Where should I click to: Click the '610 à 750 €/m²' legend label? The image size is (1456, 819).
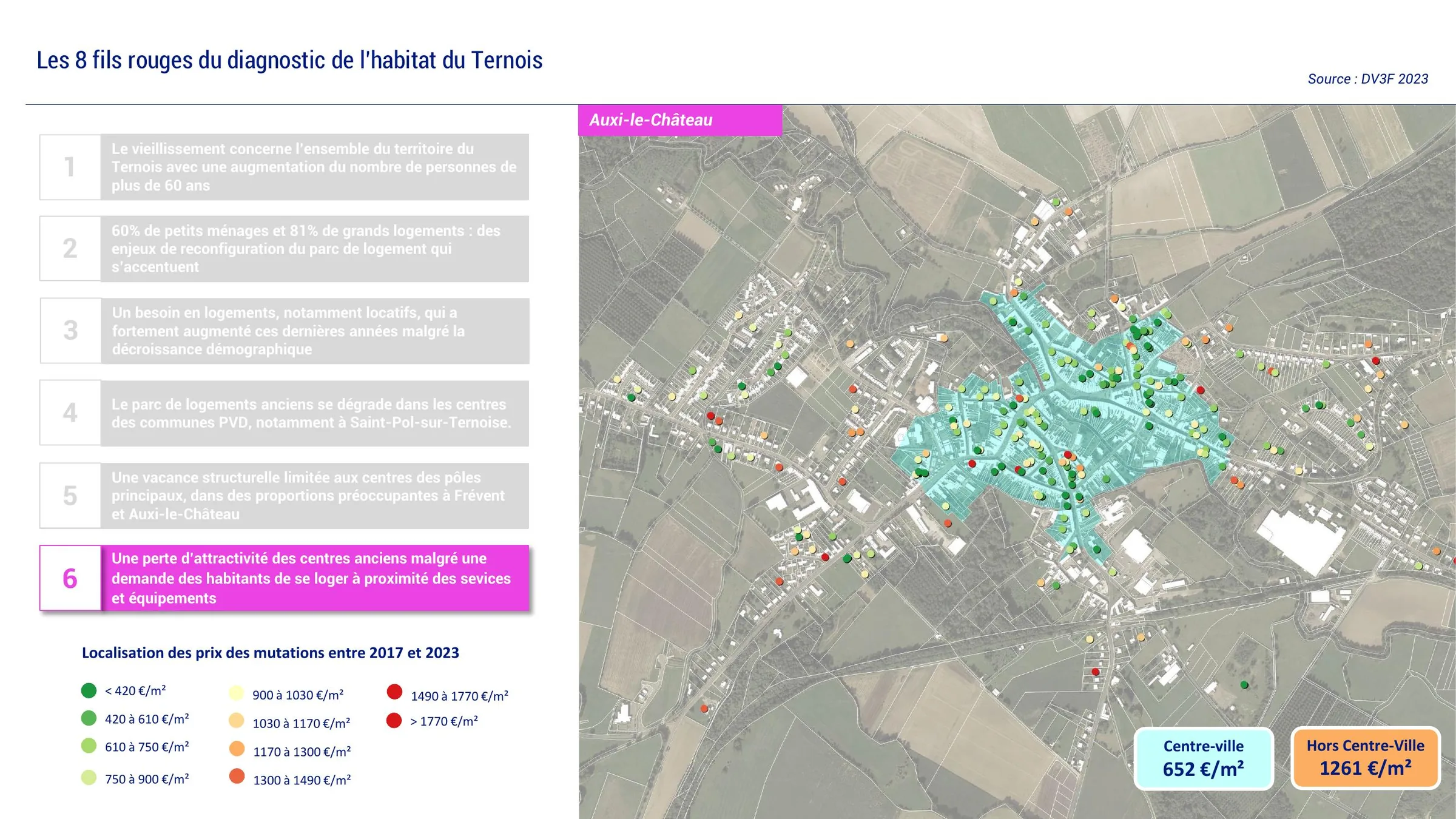point(147,747)
